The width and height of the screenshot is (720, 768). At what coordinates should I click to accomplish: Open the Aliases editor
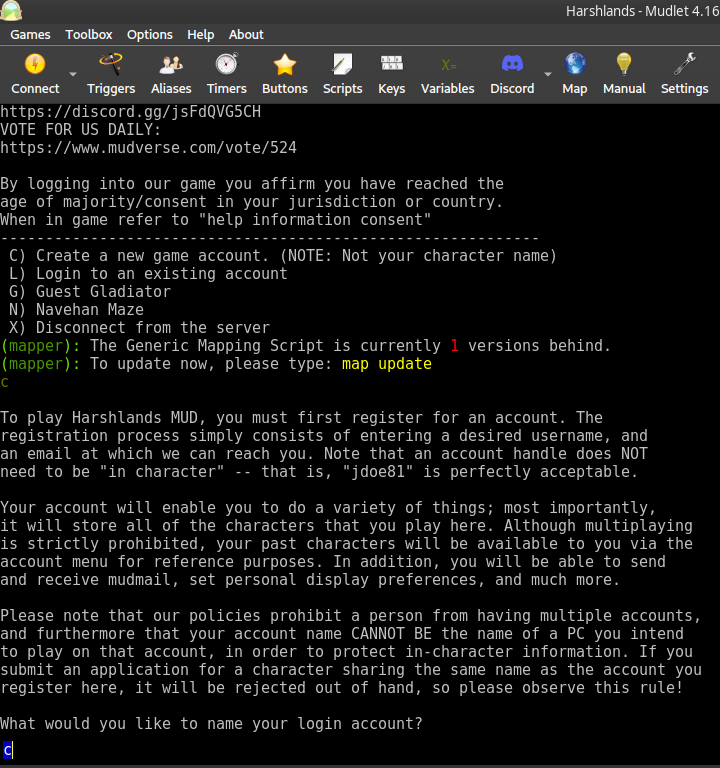coord(171,66)
